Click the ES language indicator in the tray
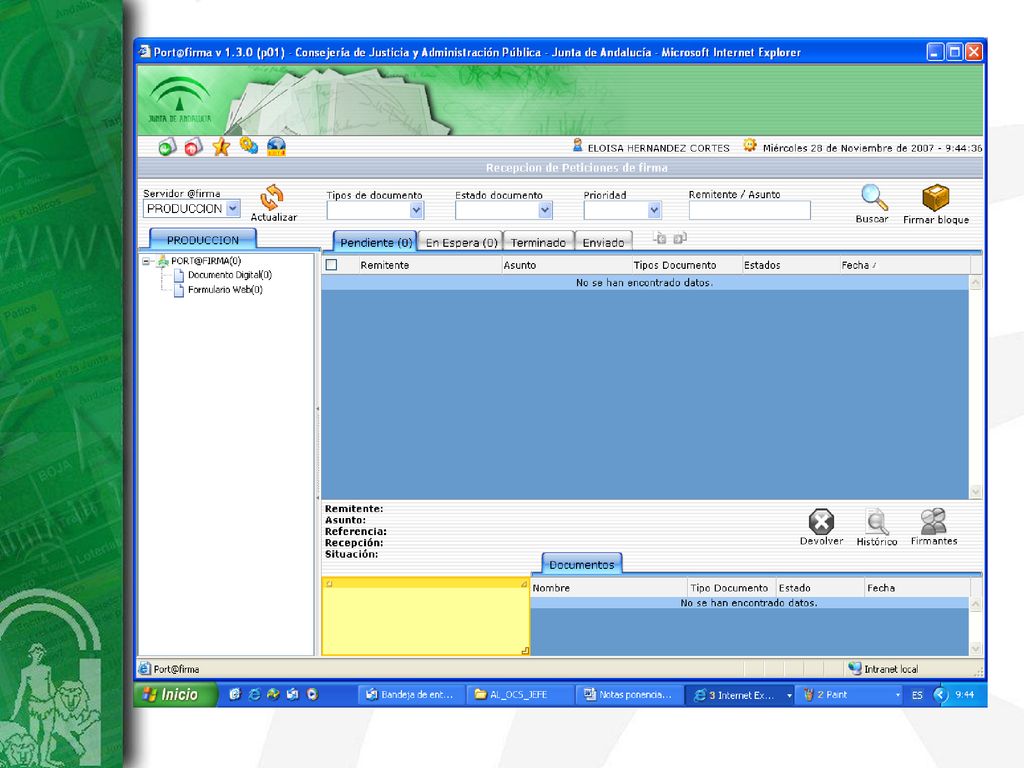 (x=917, y=695)
